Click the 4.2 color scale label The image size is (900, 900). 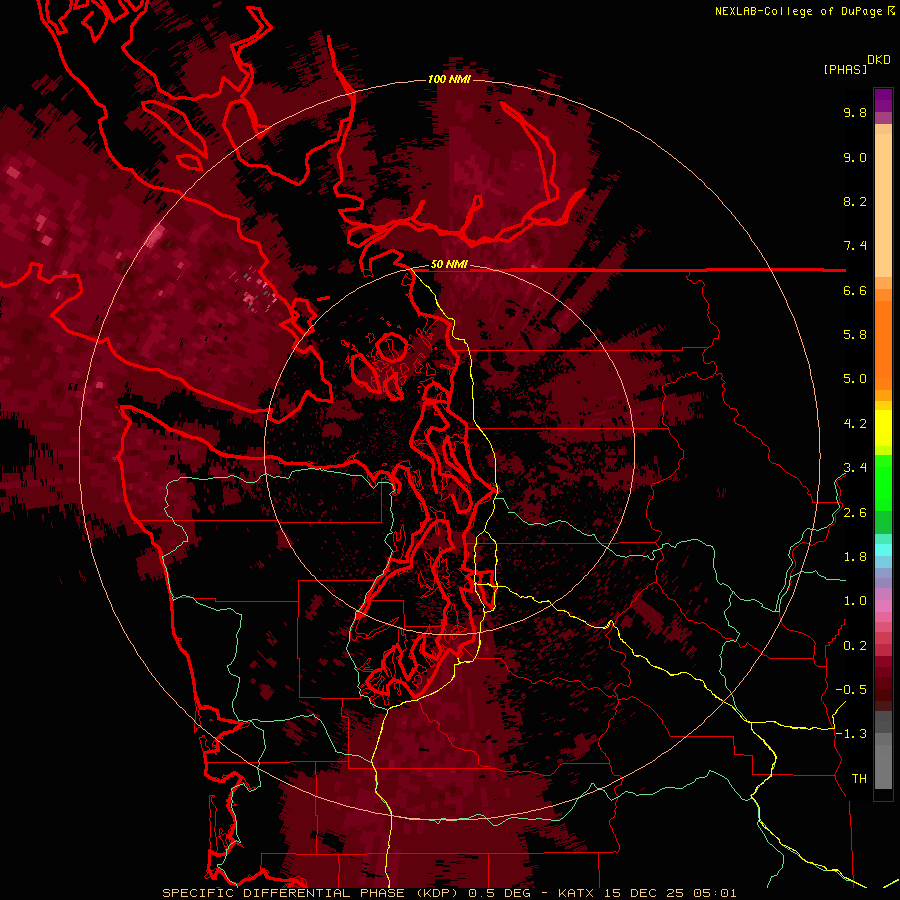pyautogui.click(x=855, y=424)
